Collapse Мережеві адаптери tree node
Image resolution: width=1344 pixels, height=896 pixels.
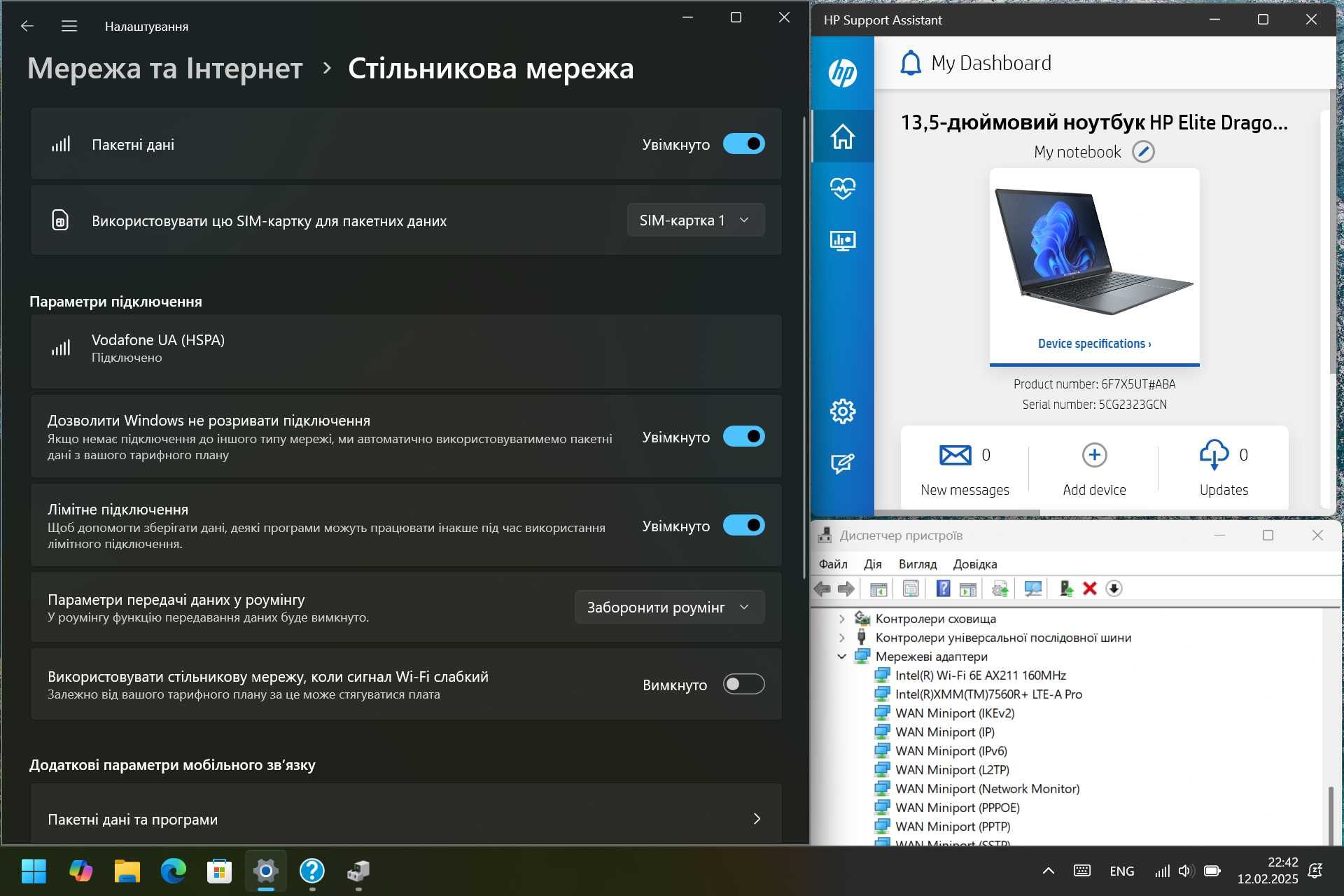841,657
